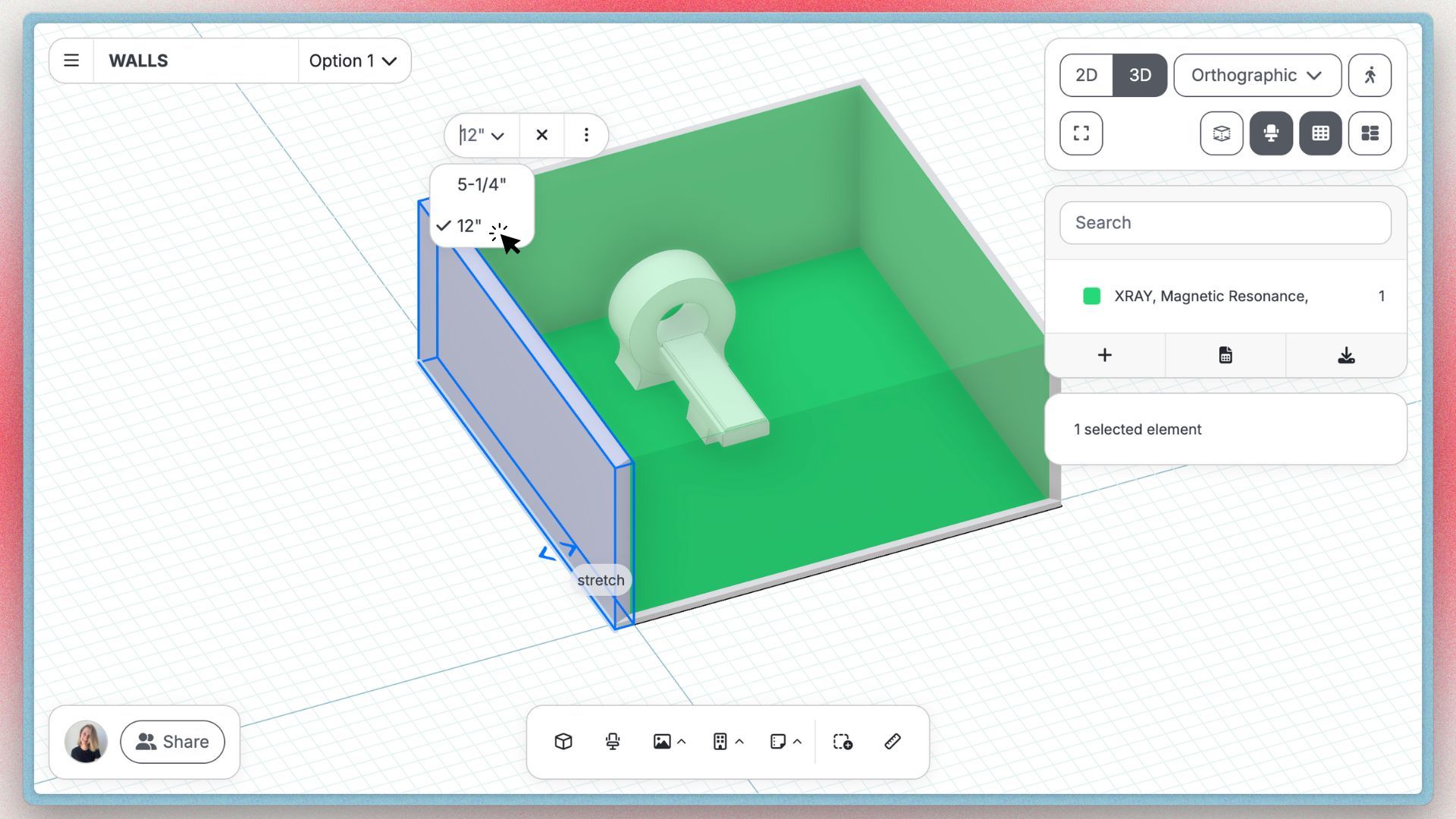This screenshot has height=819, width=1456.
Task: Toggle furniture visibility button in view panel
Action: [x=1271, y=133]
